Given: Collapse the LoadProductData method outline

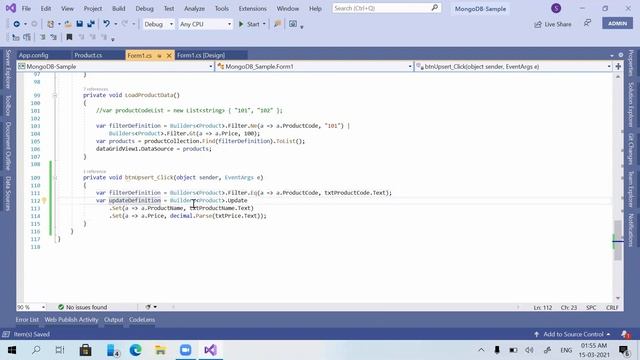Looking at the screenshot, I should (54, 95).
